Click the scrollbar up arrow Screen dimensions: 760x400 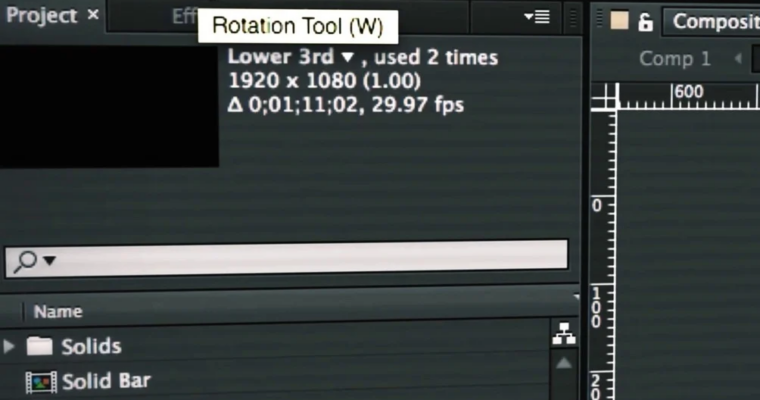tap(564, 364)
